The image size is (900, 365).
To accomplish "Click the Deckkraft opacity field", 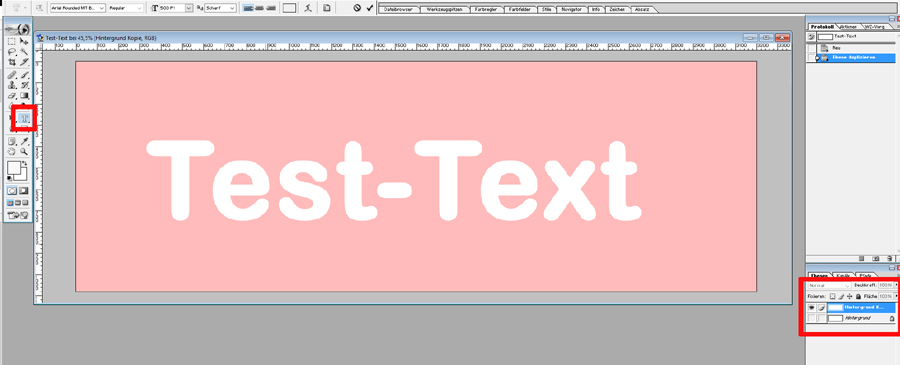I will tap(886, 285).
